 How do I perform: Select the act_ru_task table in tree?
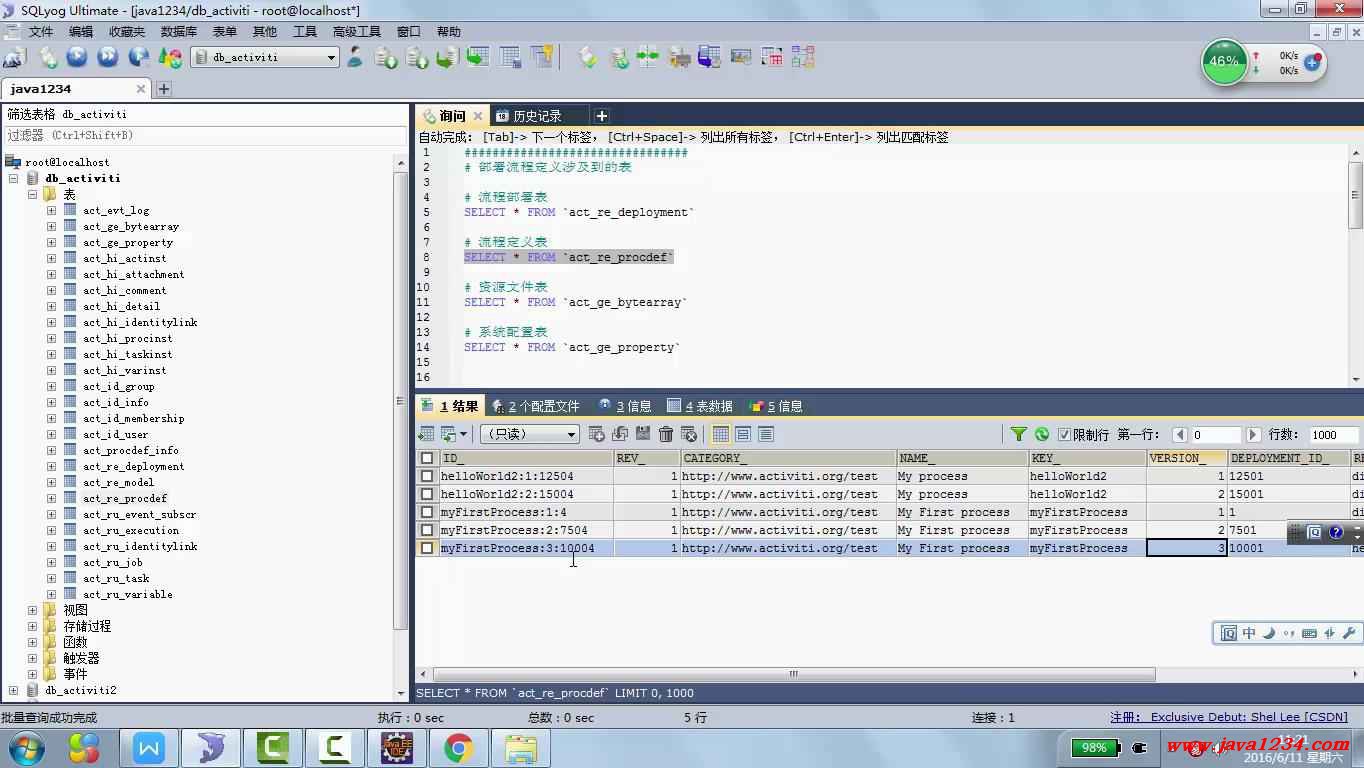(116, 578)
